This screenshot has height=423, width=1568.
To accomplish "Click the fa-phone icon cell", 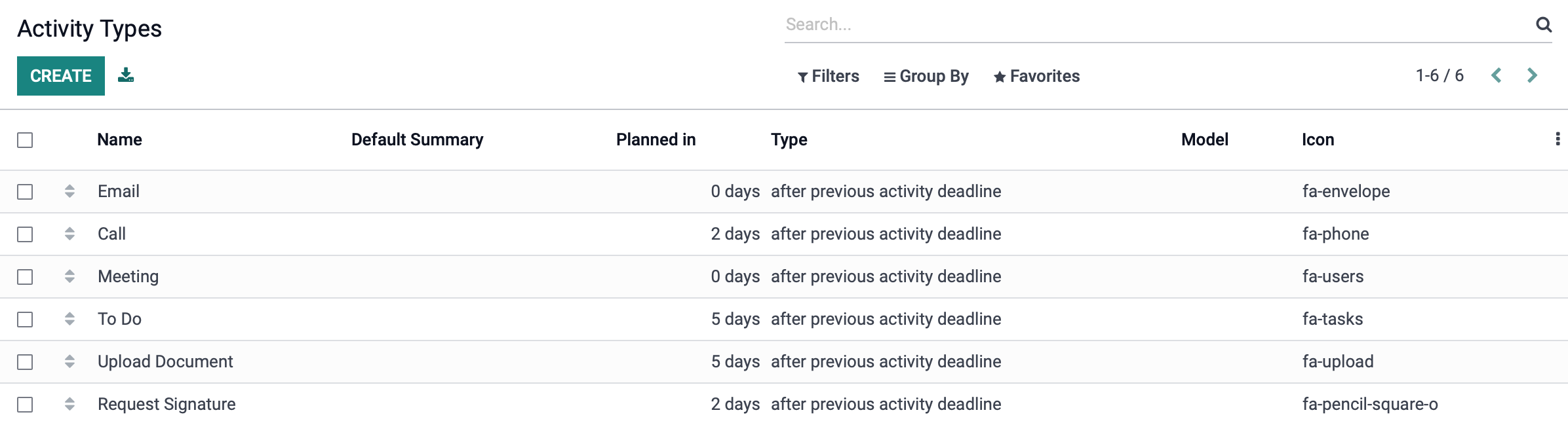I will point(1335,234).
